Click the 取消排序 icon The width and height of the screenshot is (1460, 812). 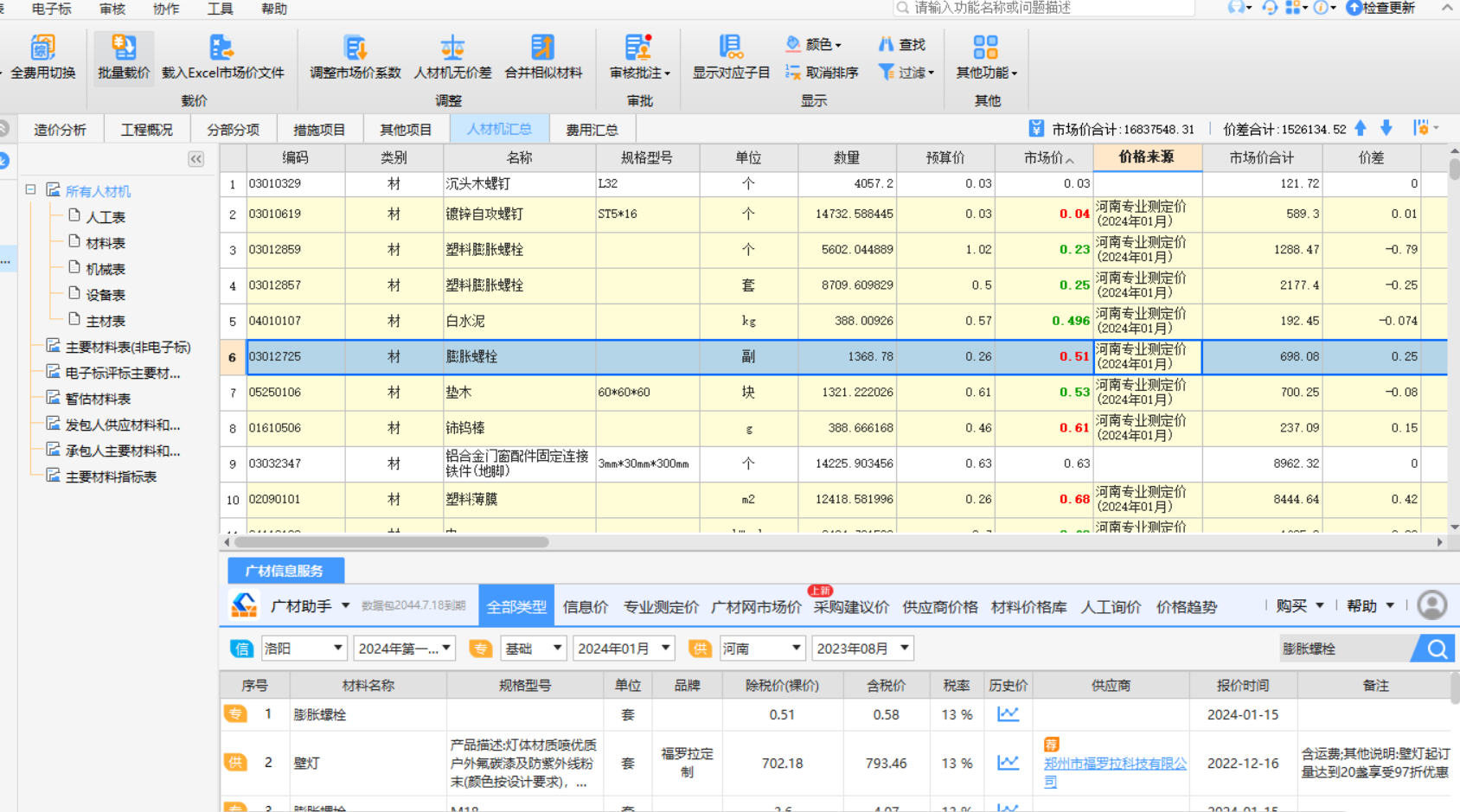tap(821, 73)
